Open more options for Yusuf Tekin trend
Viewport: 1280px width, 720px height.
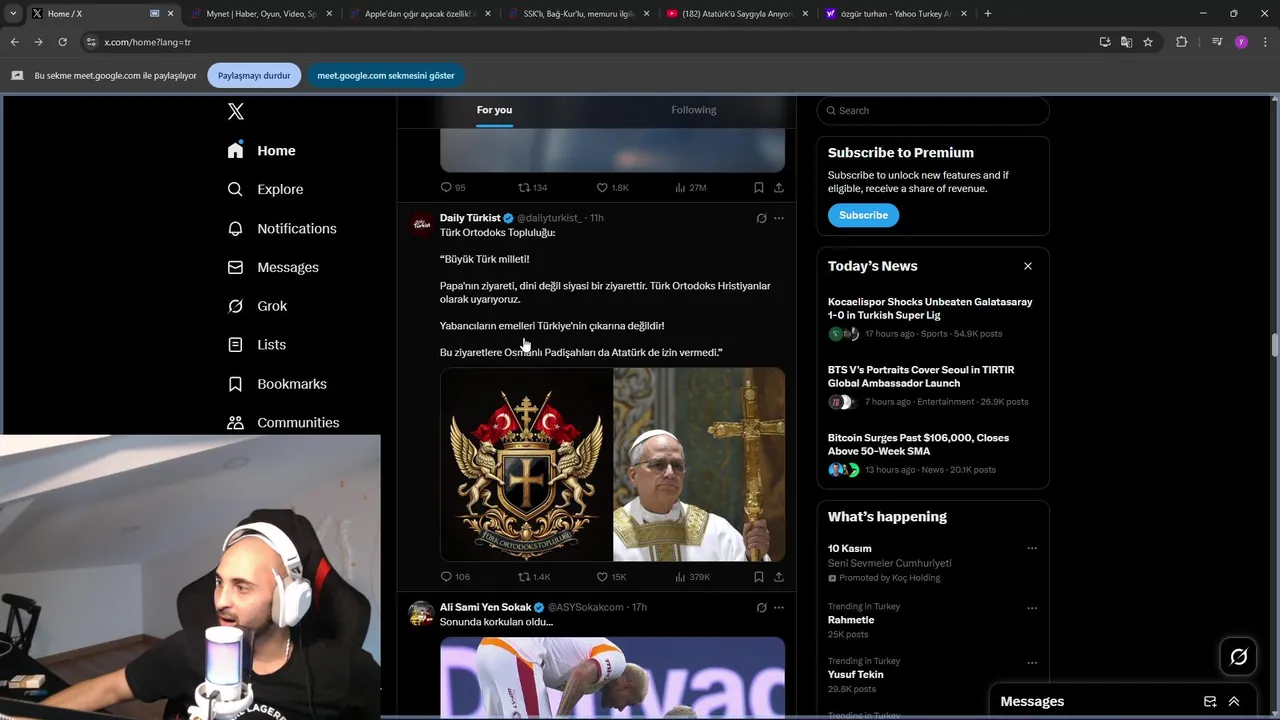tap(1032, 663)
